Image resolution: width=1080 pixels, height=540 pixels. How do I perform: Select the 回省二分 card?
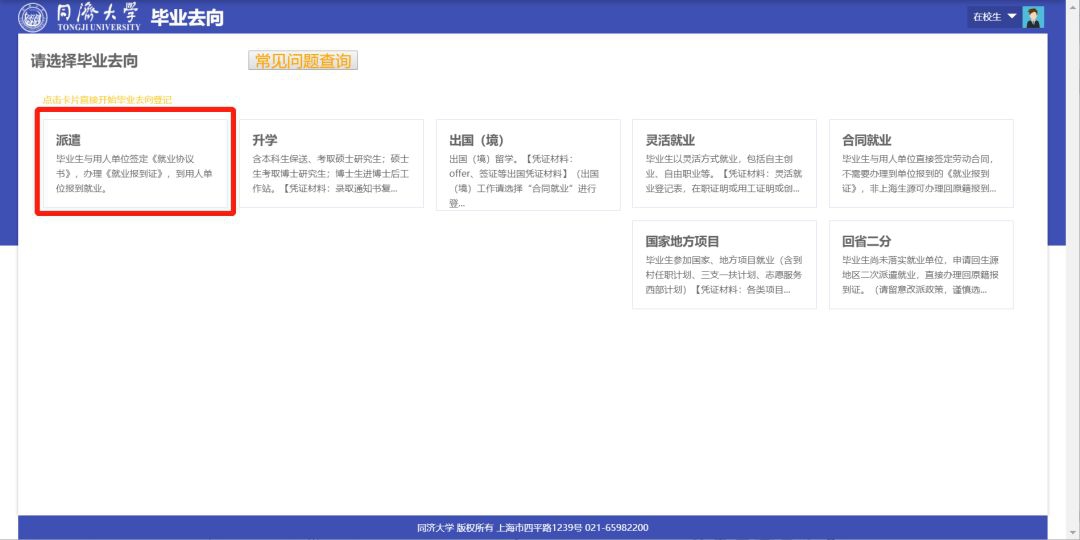(921, 265)
